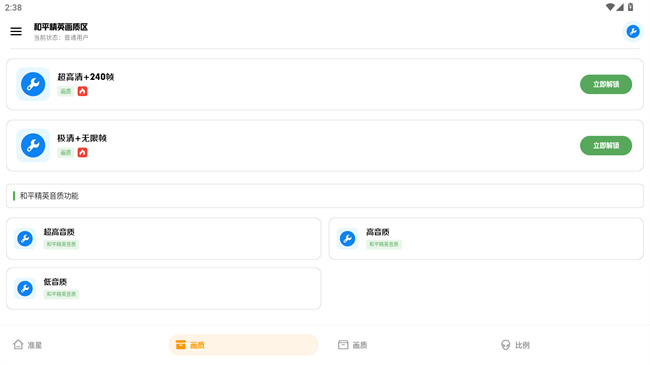Tap the home icon in bottom navigation
Viewport: 650px width, 365px height.
point(18,345)
